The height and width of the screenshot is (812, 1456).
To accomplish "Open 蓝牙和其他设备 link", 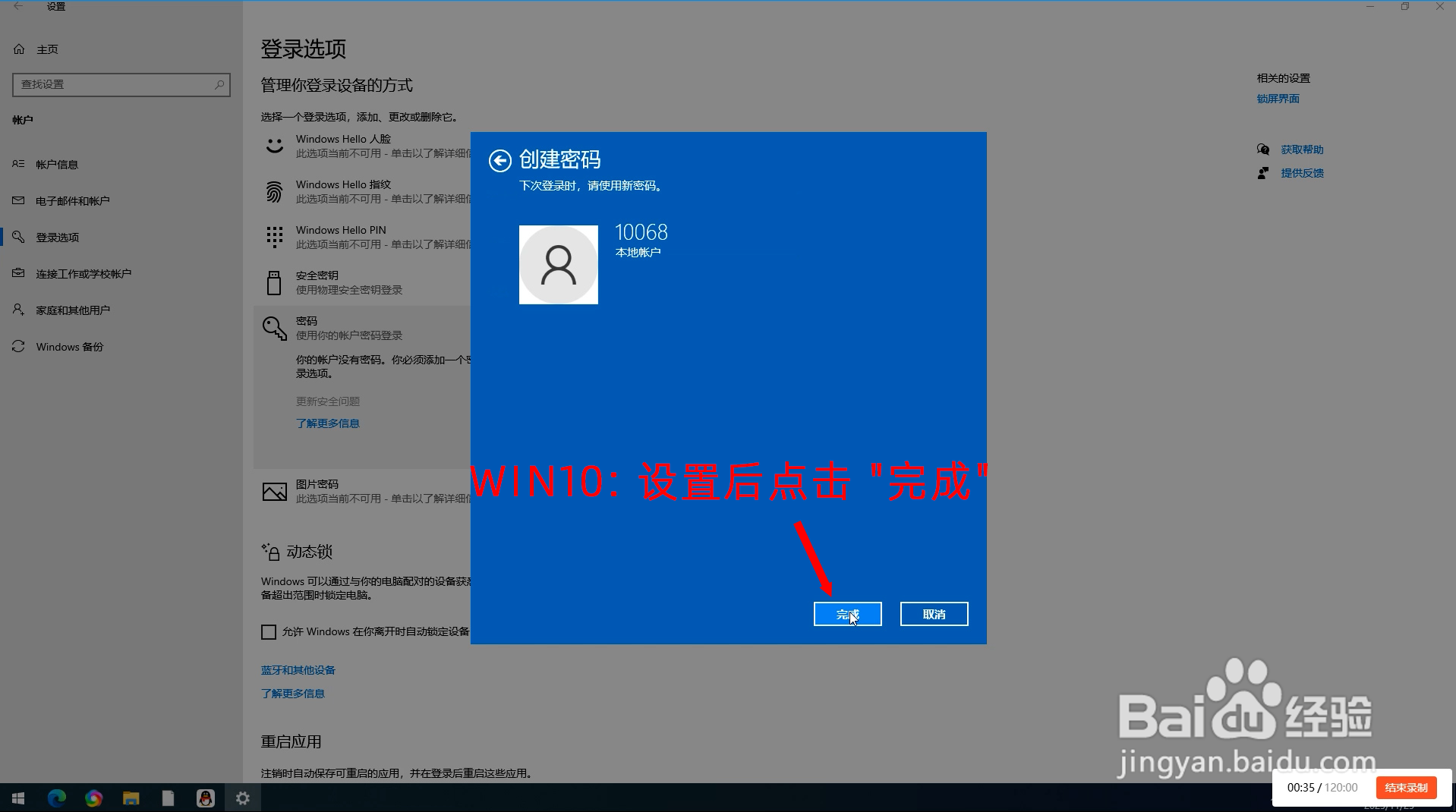I will pyautogui.click(x=298, y=670).
